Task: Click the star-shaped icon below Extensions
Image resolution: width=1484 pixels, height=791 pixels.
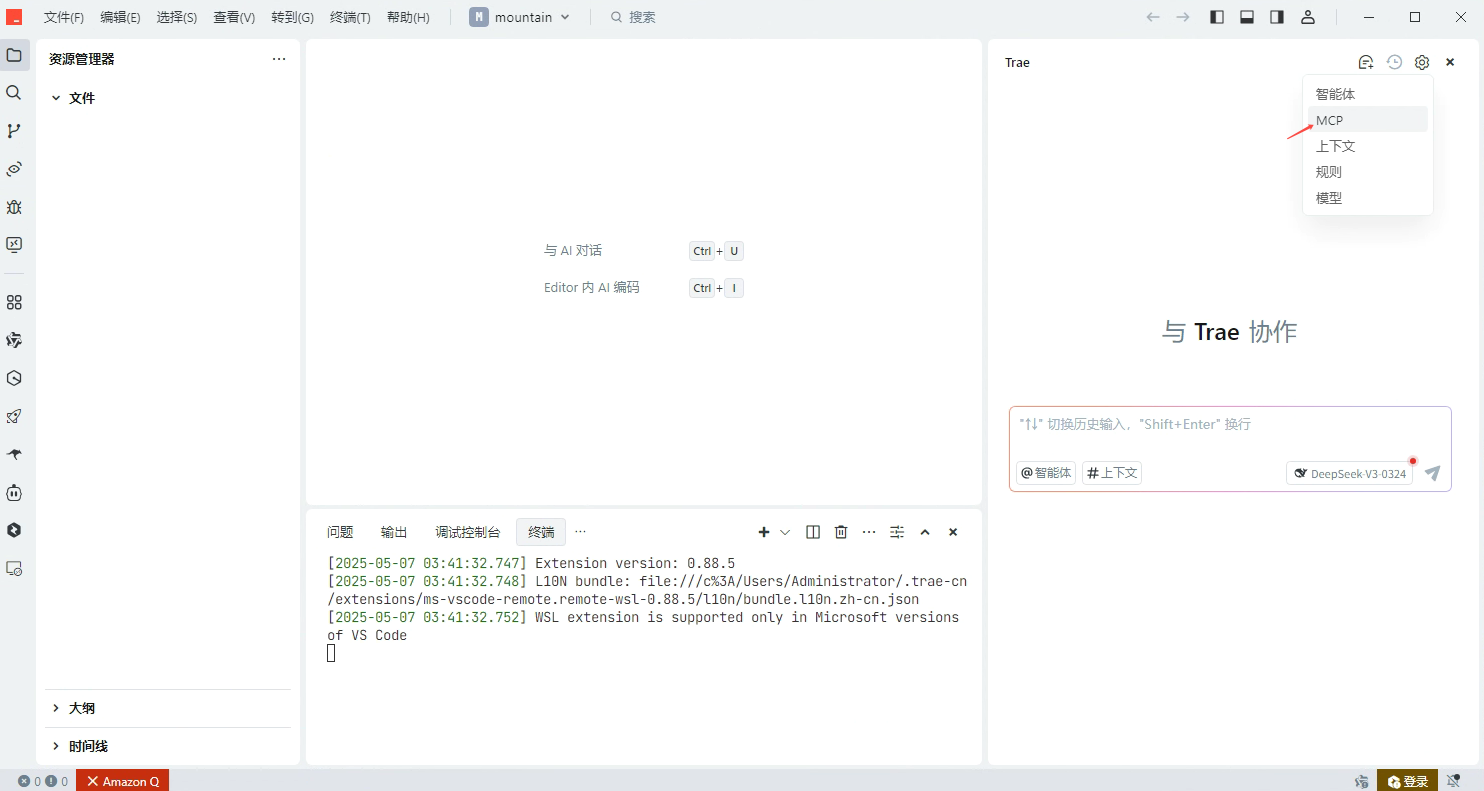Action: coord(14,340)
